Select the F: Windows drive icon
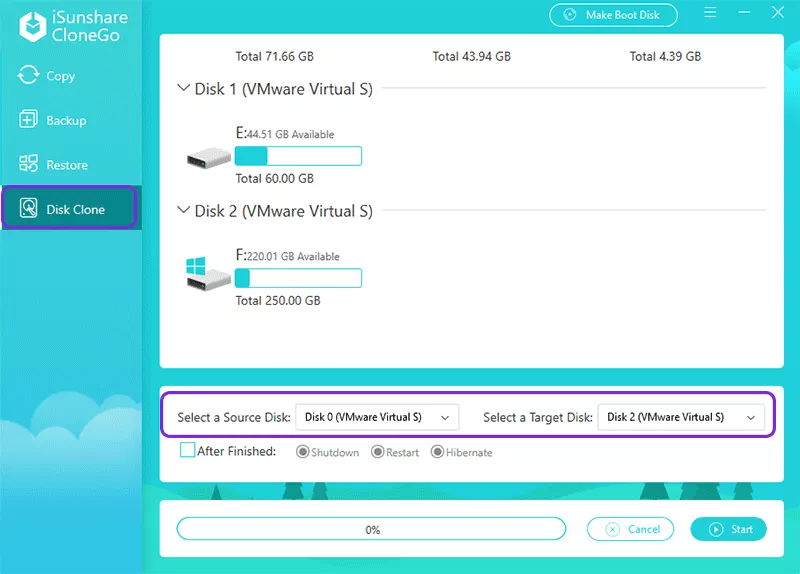 (208, 274)
